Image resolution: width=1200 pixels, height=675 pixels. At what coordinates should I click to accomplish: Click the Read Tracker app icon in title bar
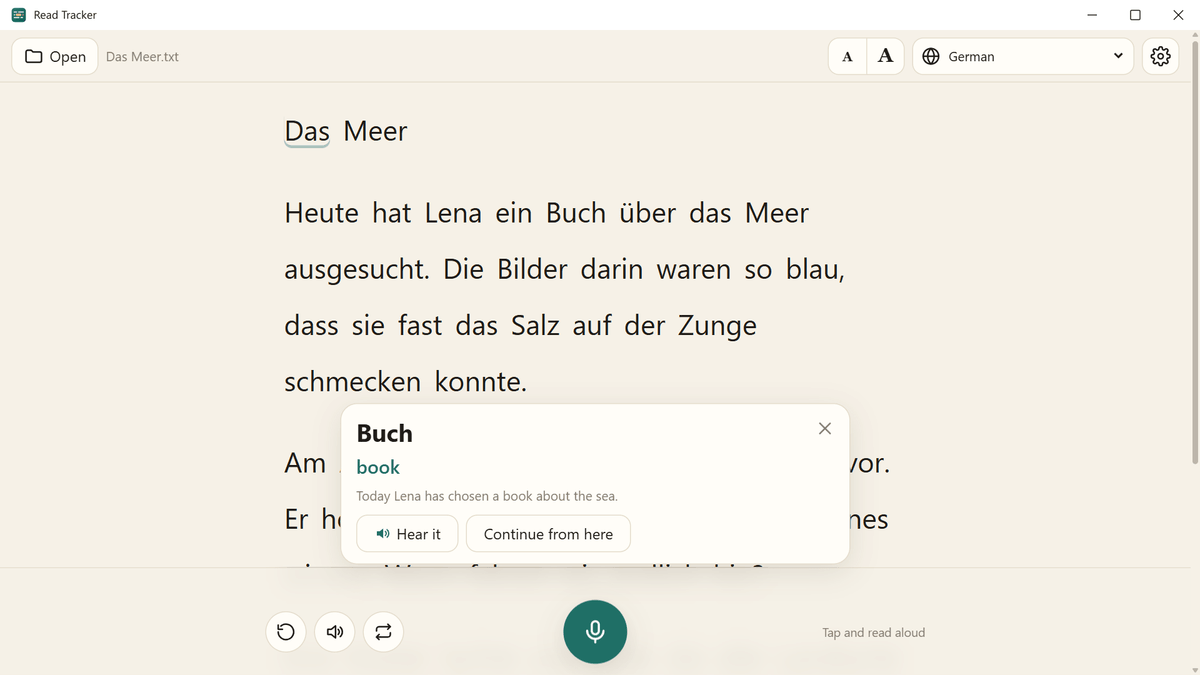(18, 15)
